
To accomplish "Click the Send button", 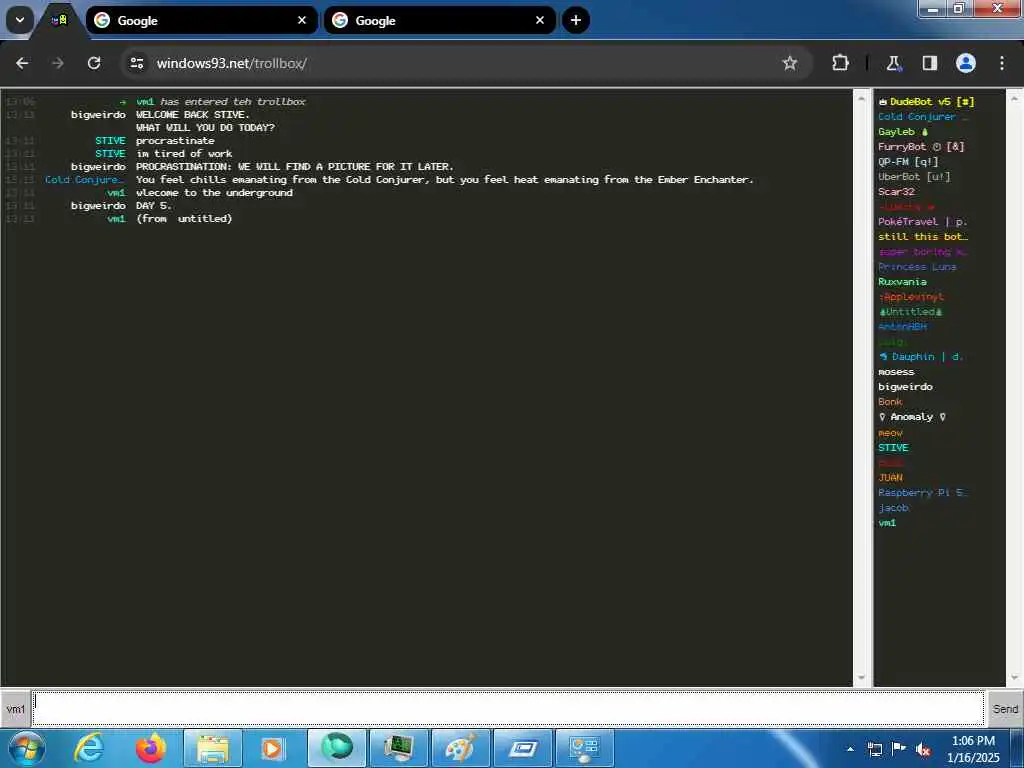I will [x=1005, y=709].
